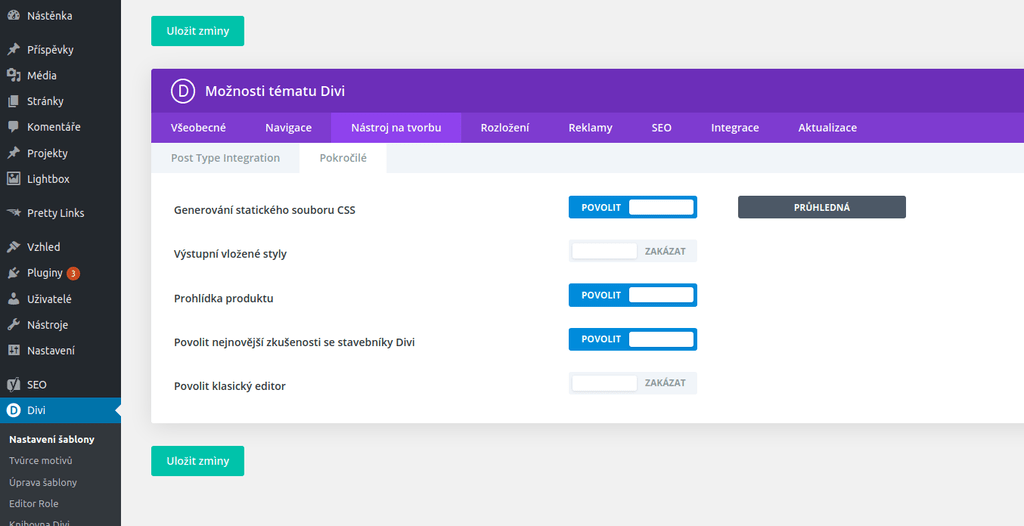Open the Lightbox menu item
Viewport: 1024px width, 526px height.
[x=60, y=178]
